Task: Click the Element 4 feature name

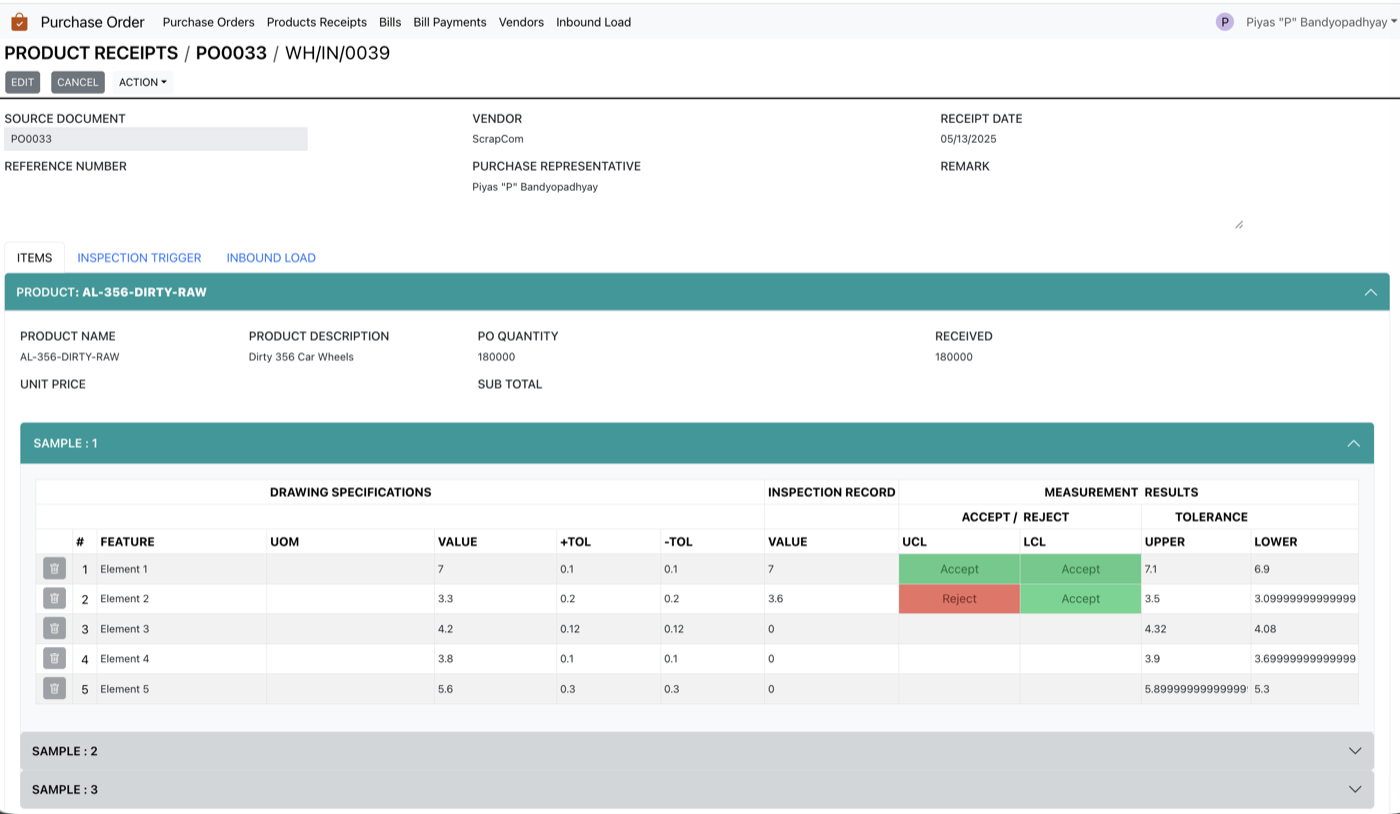Action: (x=125, y=659)
